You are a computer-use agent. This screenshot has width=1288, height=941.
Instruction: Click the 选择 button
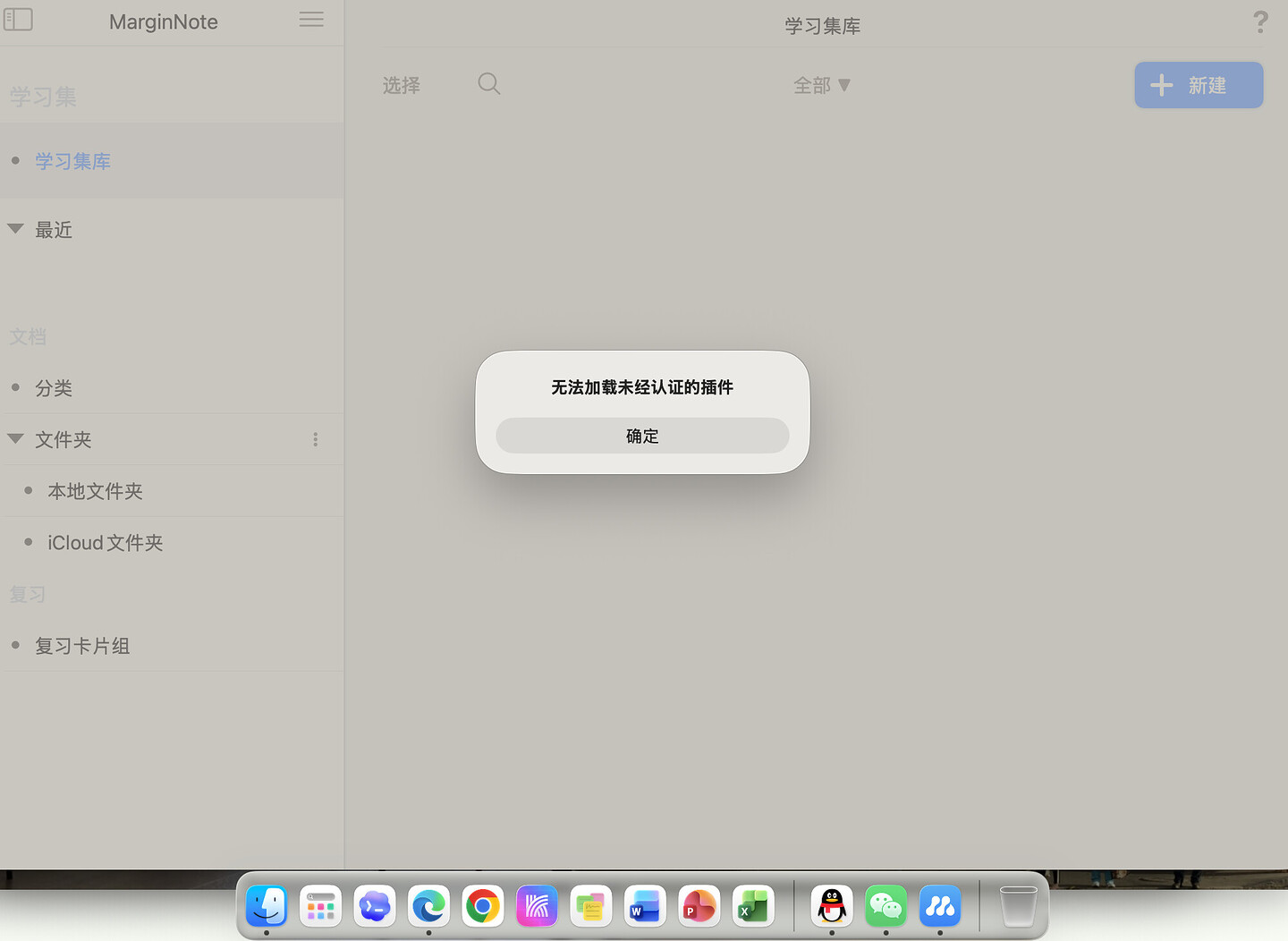click(402, 86)
